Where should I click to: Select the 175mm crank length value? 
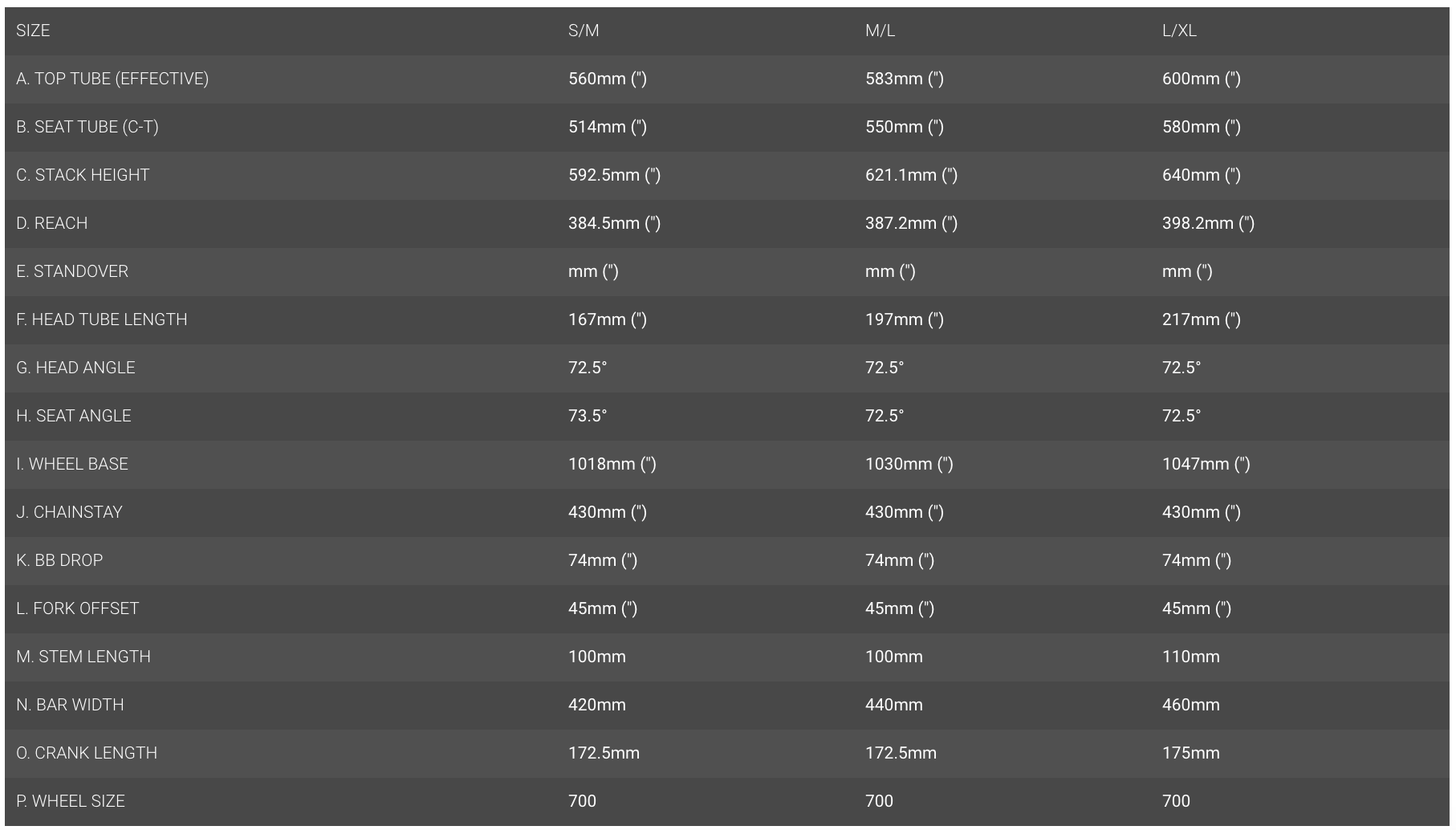[1190, 753]
